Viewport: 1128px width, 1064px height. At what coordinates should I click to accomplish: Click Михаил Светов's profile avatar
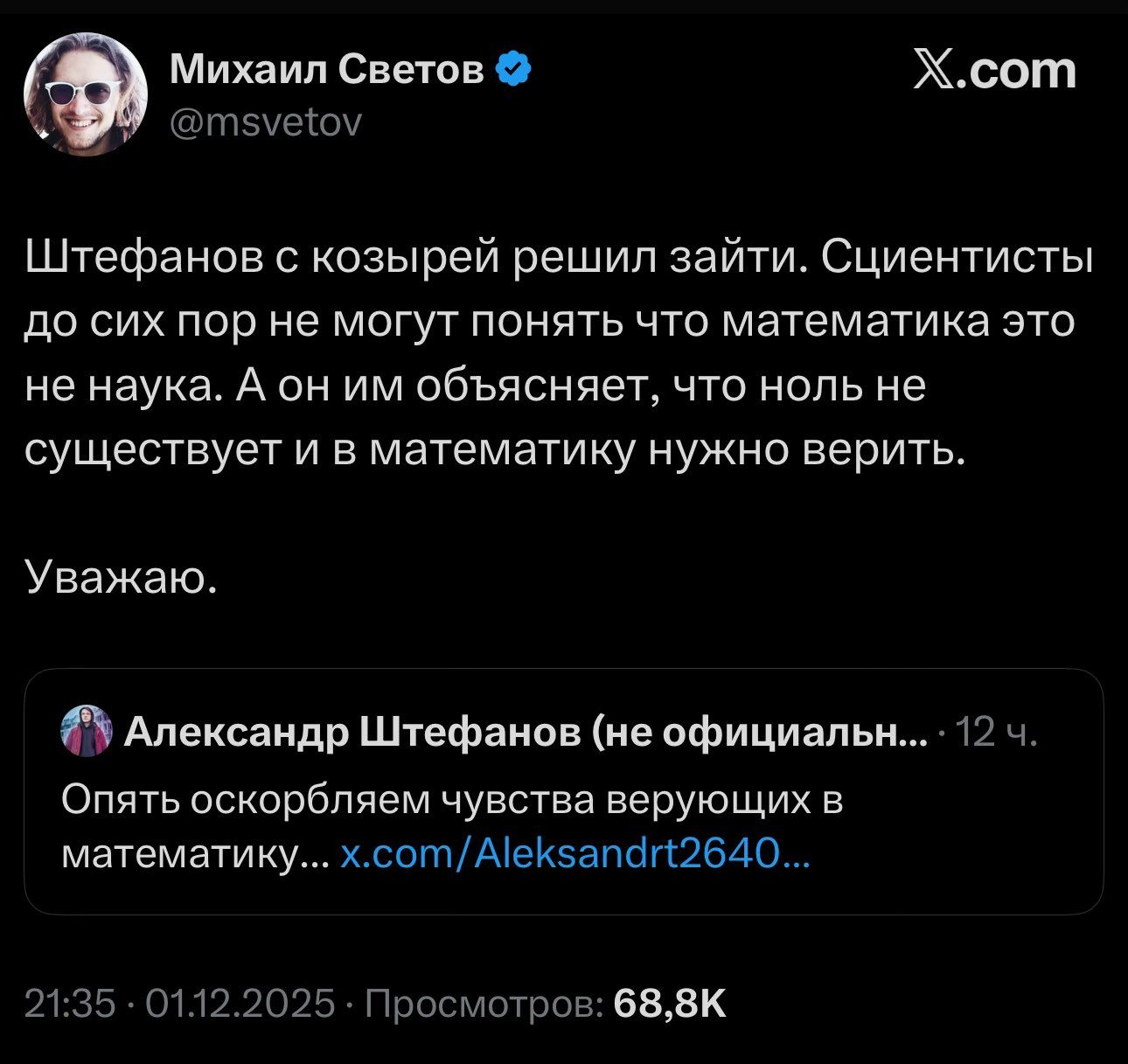pos(85,94)
